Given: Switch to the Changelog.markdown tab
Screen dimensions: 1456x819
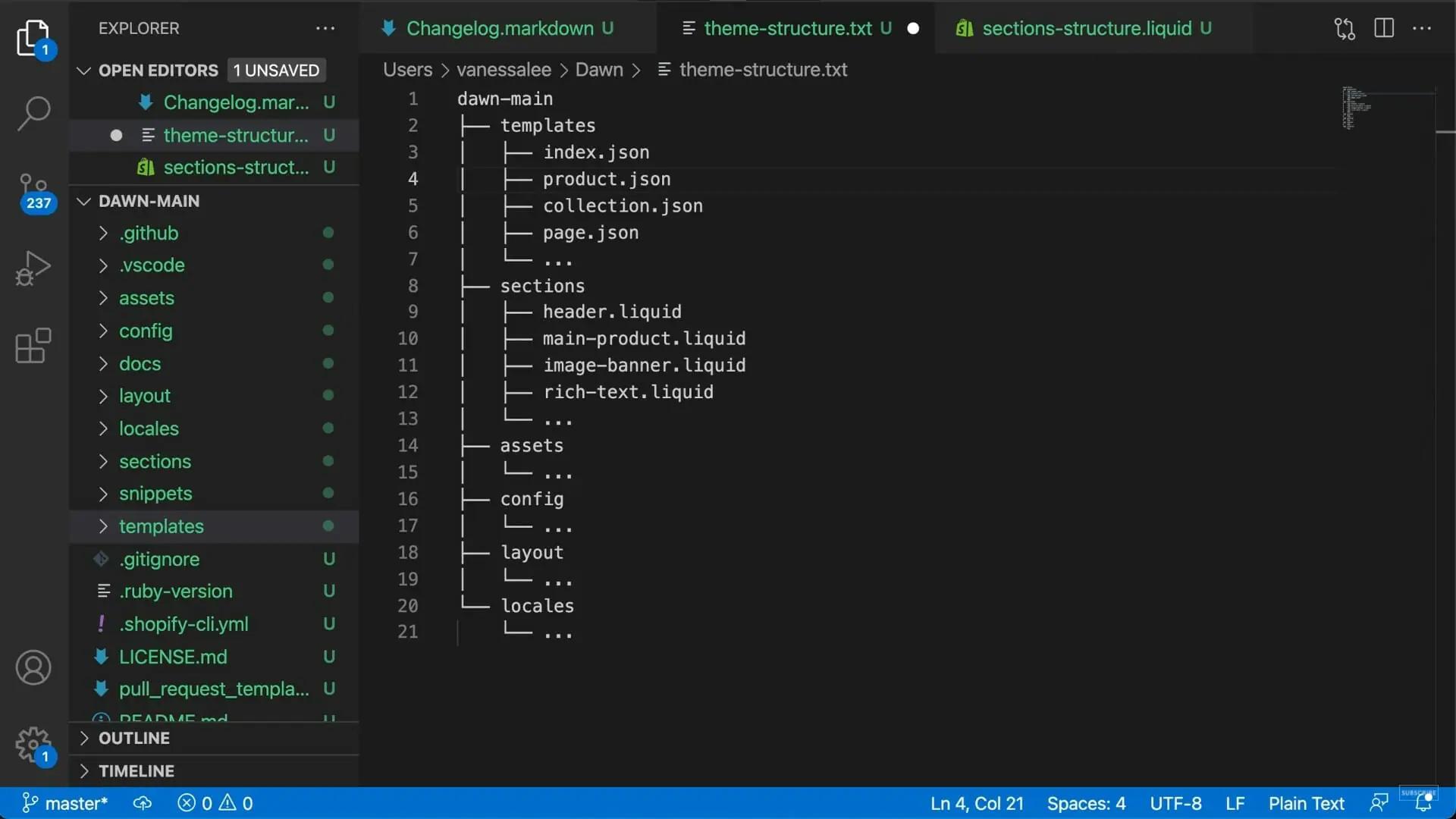Looking at the screenshot, I should [x=499, y=29].
